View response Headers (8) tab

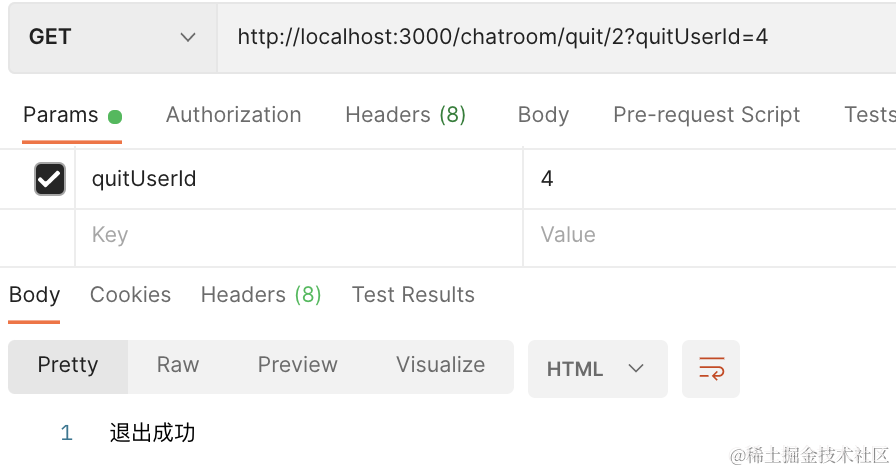pos(261,295)
